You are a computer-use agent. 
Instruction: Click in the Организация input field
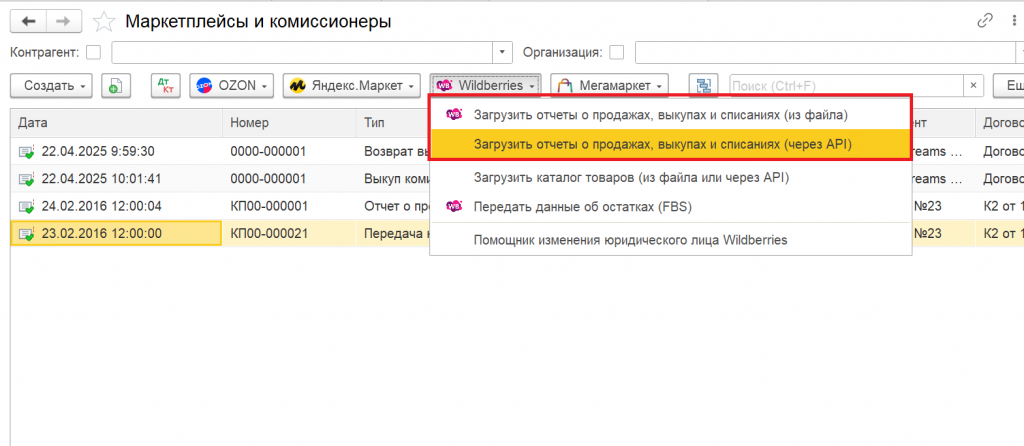pos(825,52)
